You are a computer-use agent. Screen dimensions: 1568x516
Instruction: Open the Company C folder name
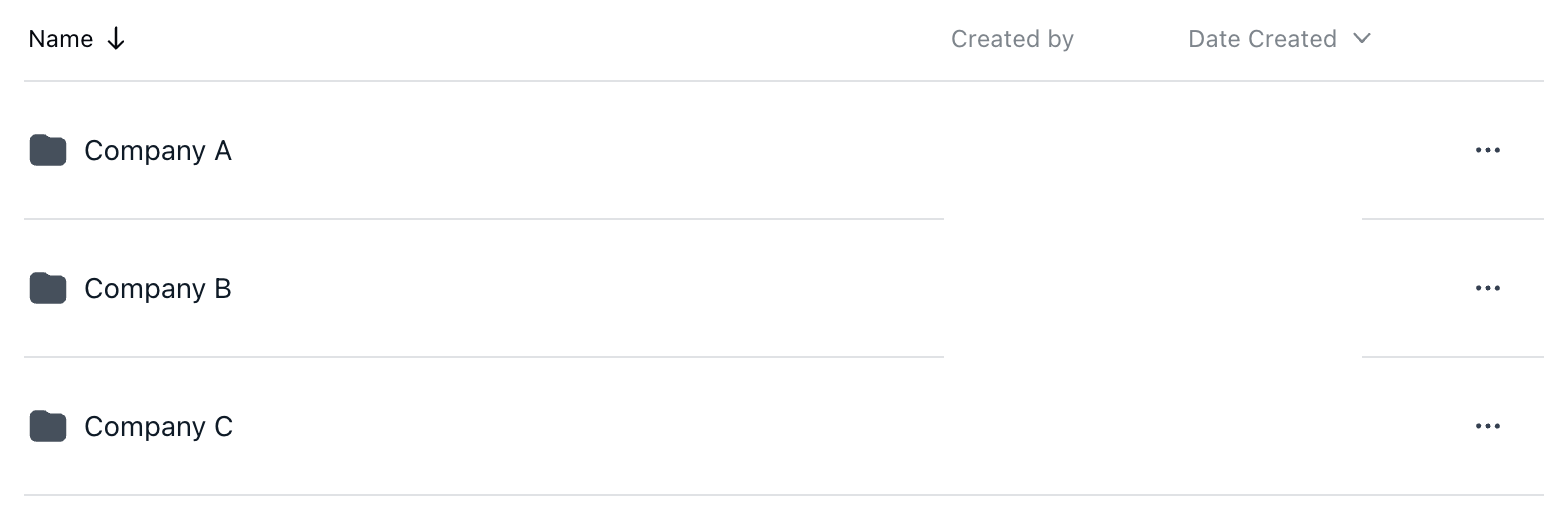click(159, 427)
